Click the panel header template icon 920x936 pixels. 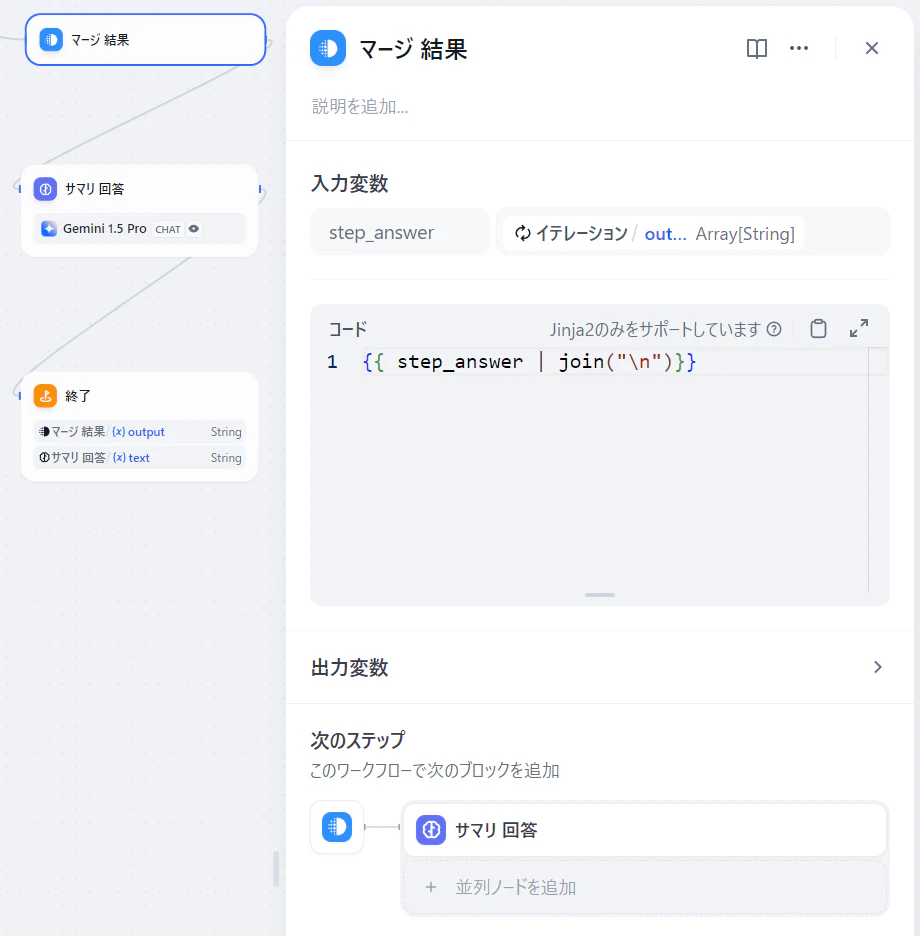tap(328, 48)
